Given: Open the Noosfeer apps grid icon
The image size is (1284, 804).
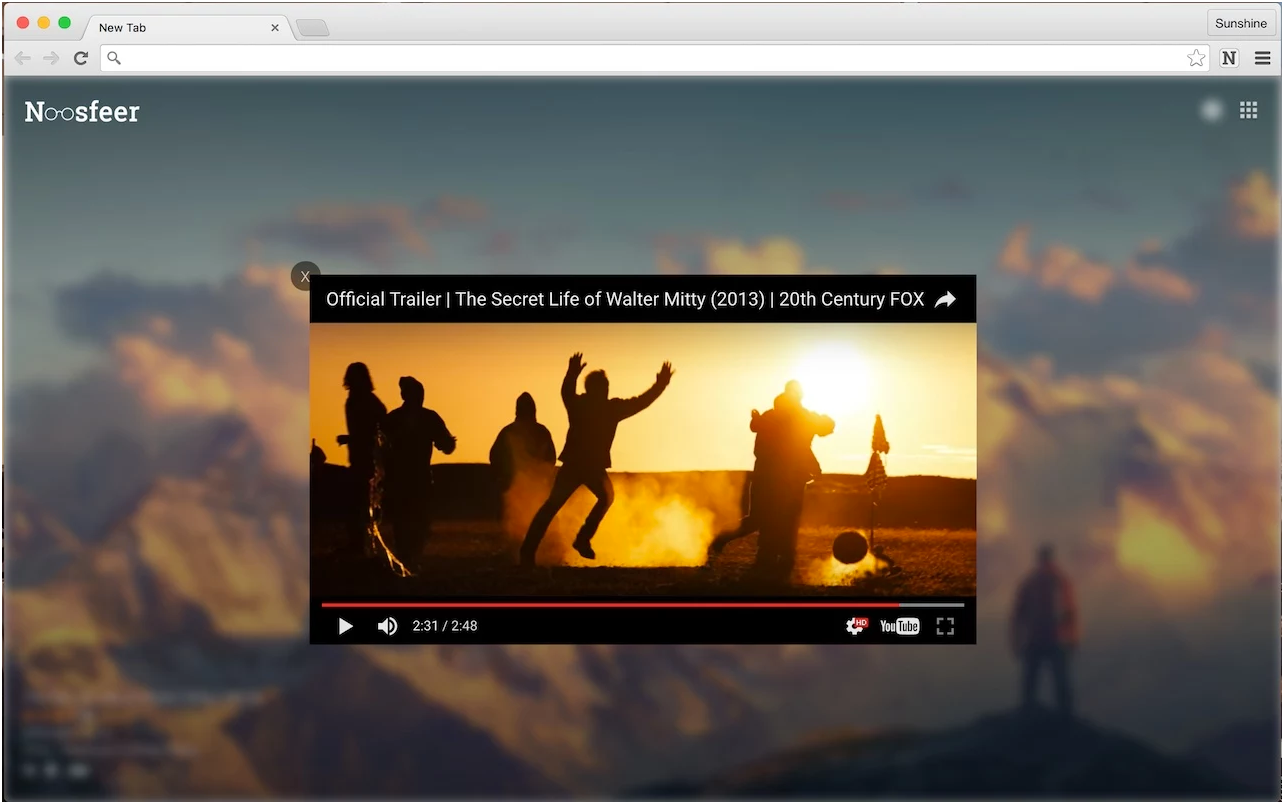Looking at the screenshot, I should tap(1248, 110).
